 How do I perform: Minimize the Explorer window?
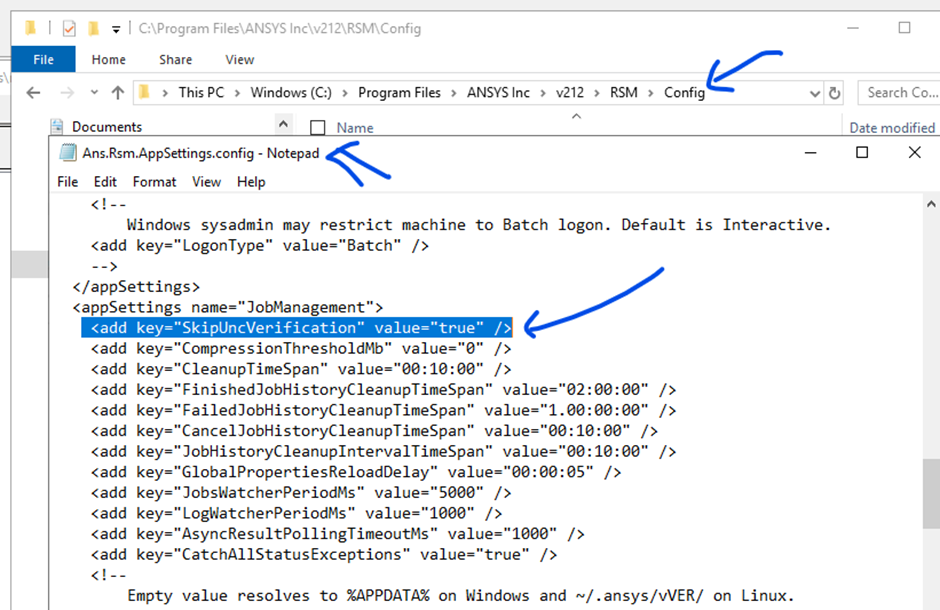click(853, 28)
